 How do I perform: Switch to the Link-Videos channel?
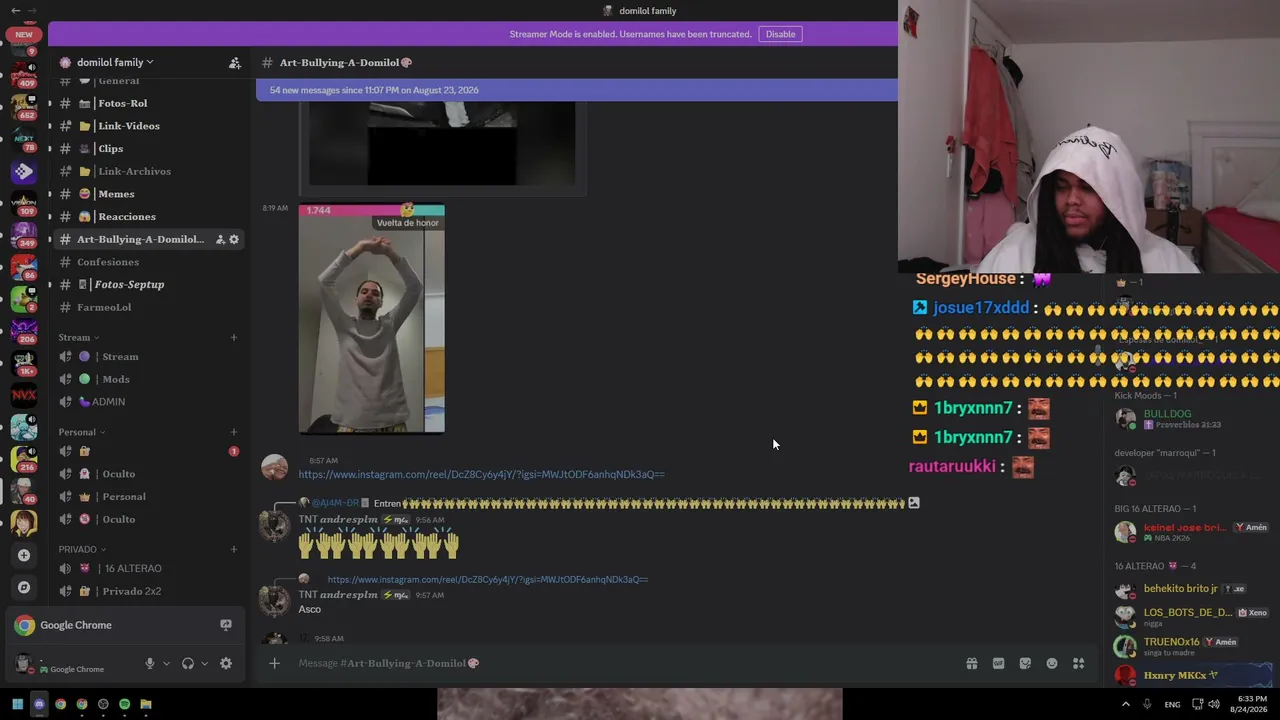147,126
